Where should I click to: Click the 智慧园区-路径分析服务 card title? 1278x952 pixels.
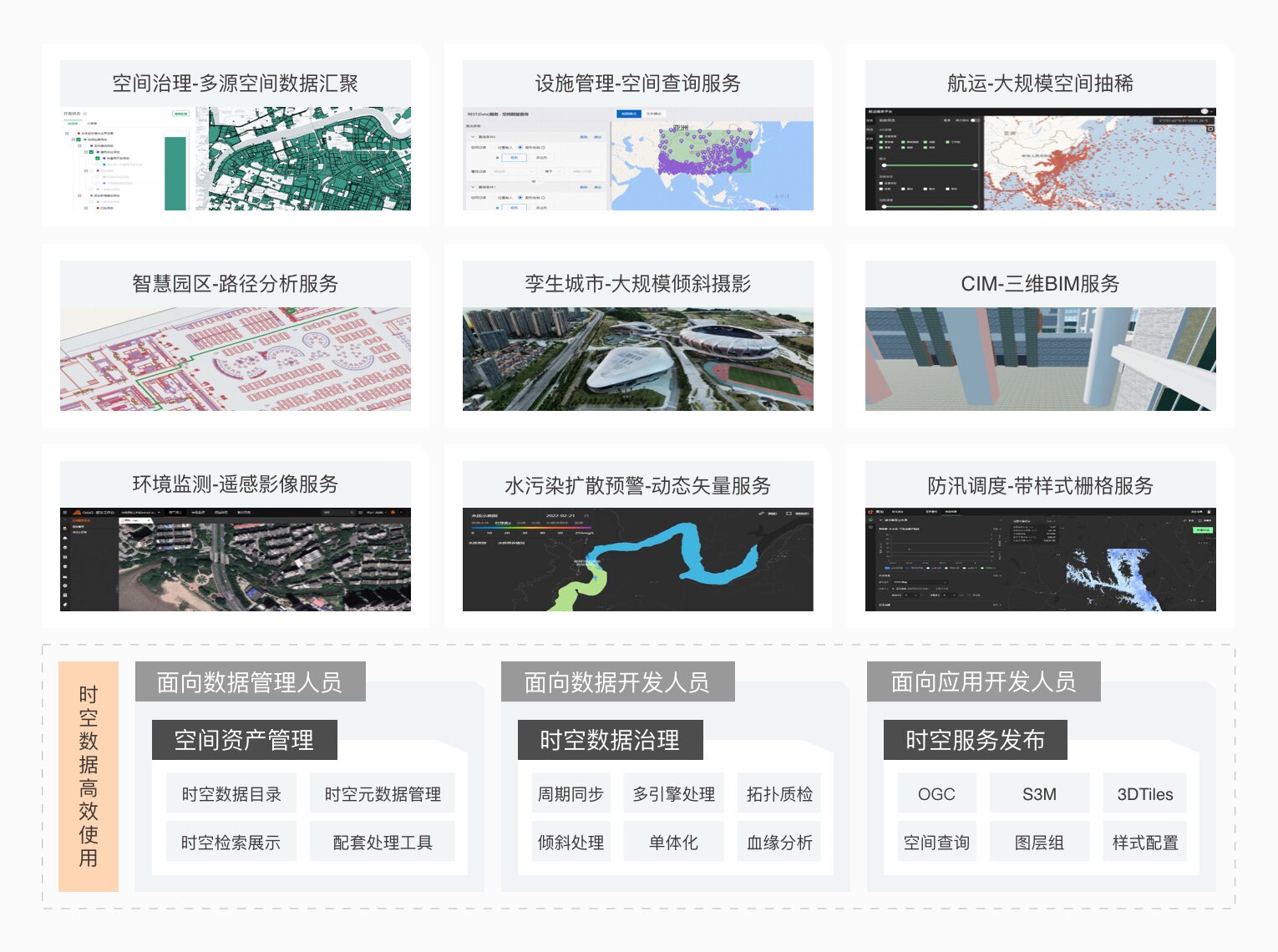[x=235, y=284]
